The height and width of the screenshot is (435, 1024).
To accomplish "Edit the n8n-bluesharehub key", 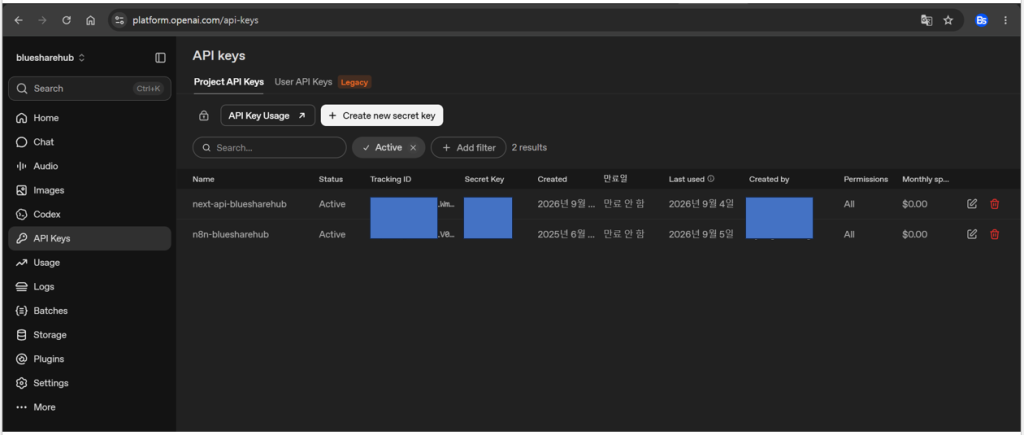I will [x=972, y=234].
